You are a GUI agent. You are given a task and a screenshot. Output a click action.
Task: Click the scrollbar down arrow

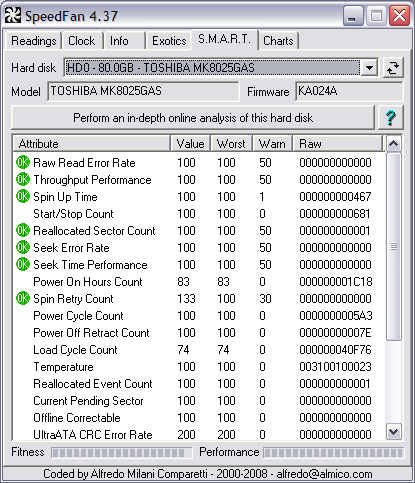[394, 432]
